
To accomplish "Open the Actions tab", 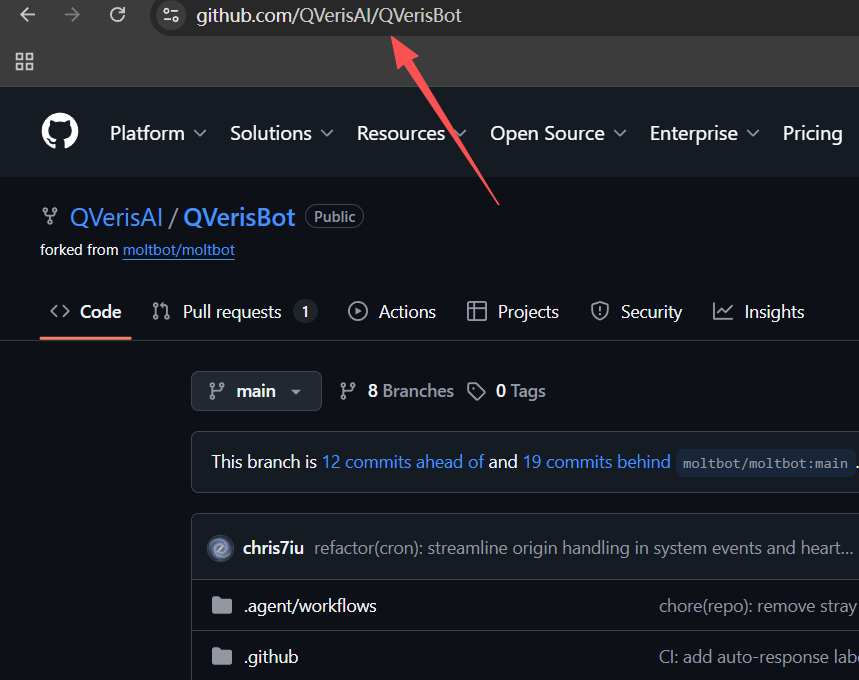I will coord(392,312).
